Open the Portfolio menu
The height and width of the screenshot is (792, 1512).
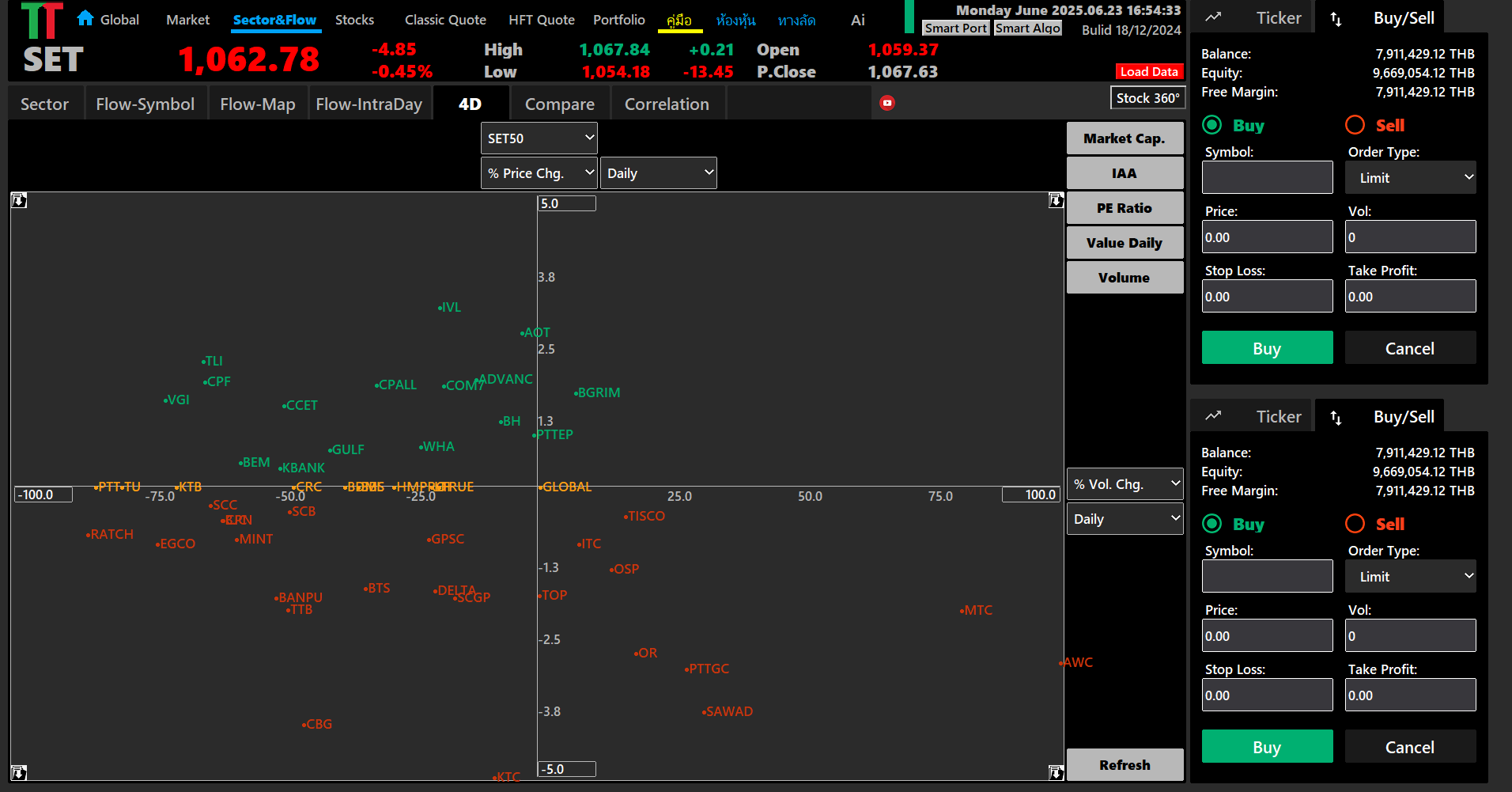click(619, 20)
